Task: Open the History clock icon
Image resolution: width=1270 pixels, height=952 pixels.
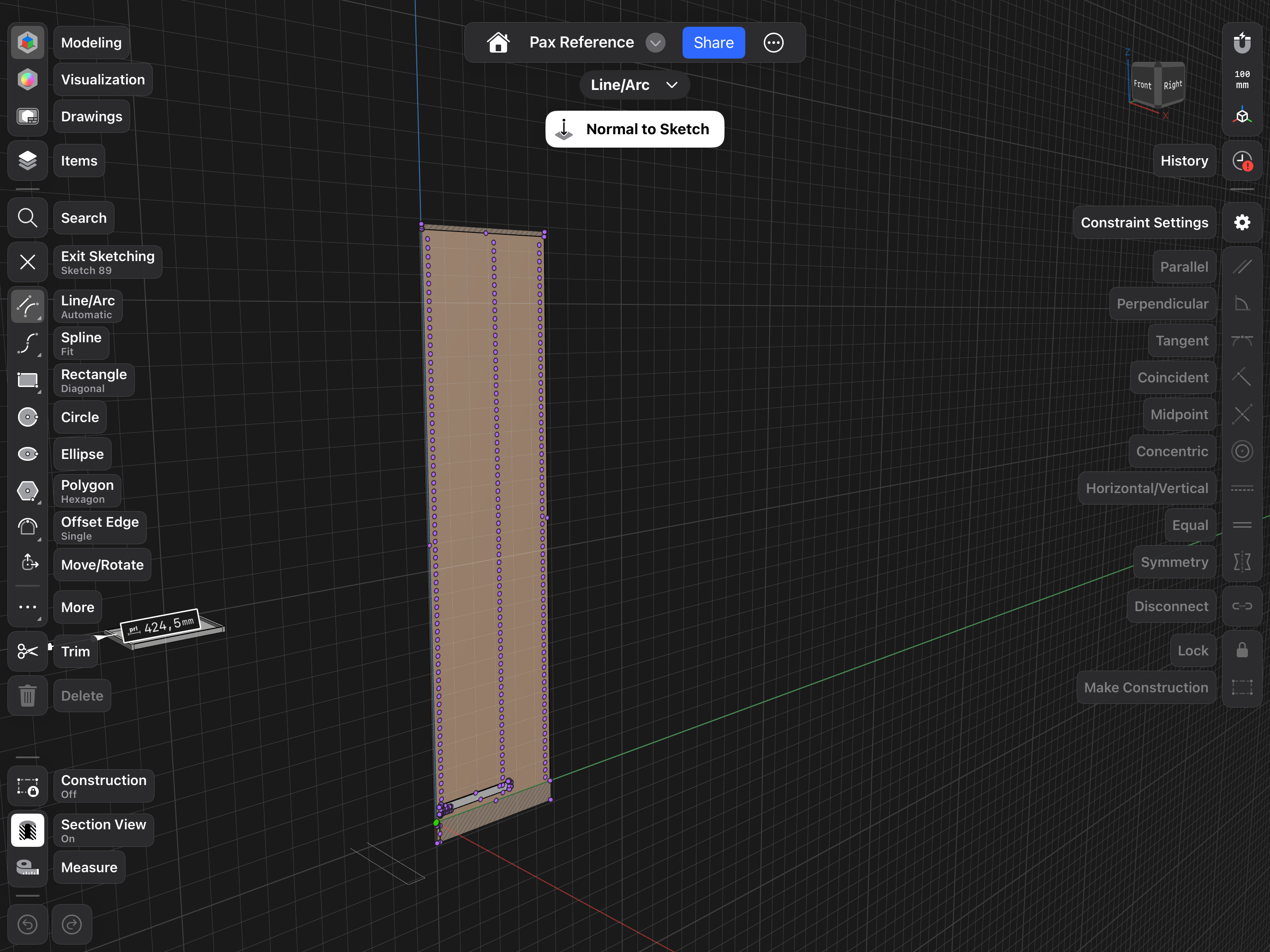Action: click(x=1242, y=161)
